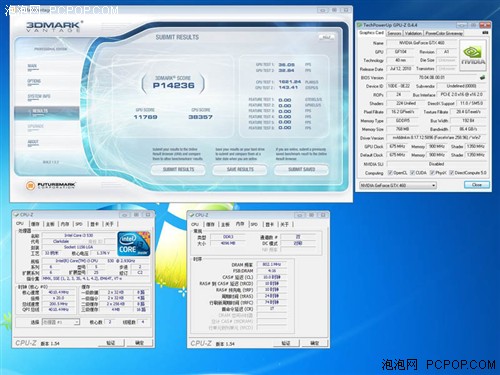Open SYSTEM INFO in the 3DMark sidebar
The image size is (500, 375).
coord(39,97)
